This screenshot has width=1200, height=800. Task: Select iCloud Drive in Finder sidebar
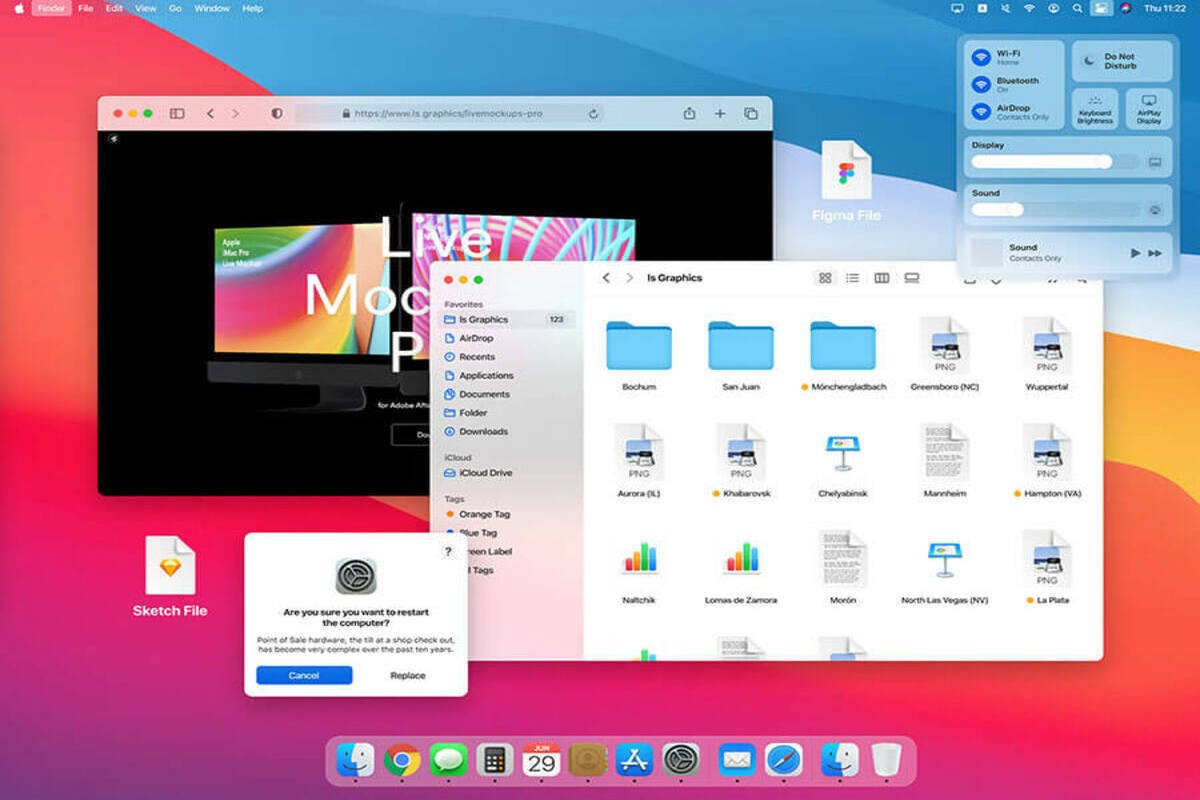coord(485,473)
